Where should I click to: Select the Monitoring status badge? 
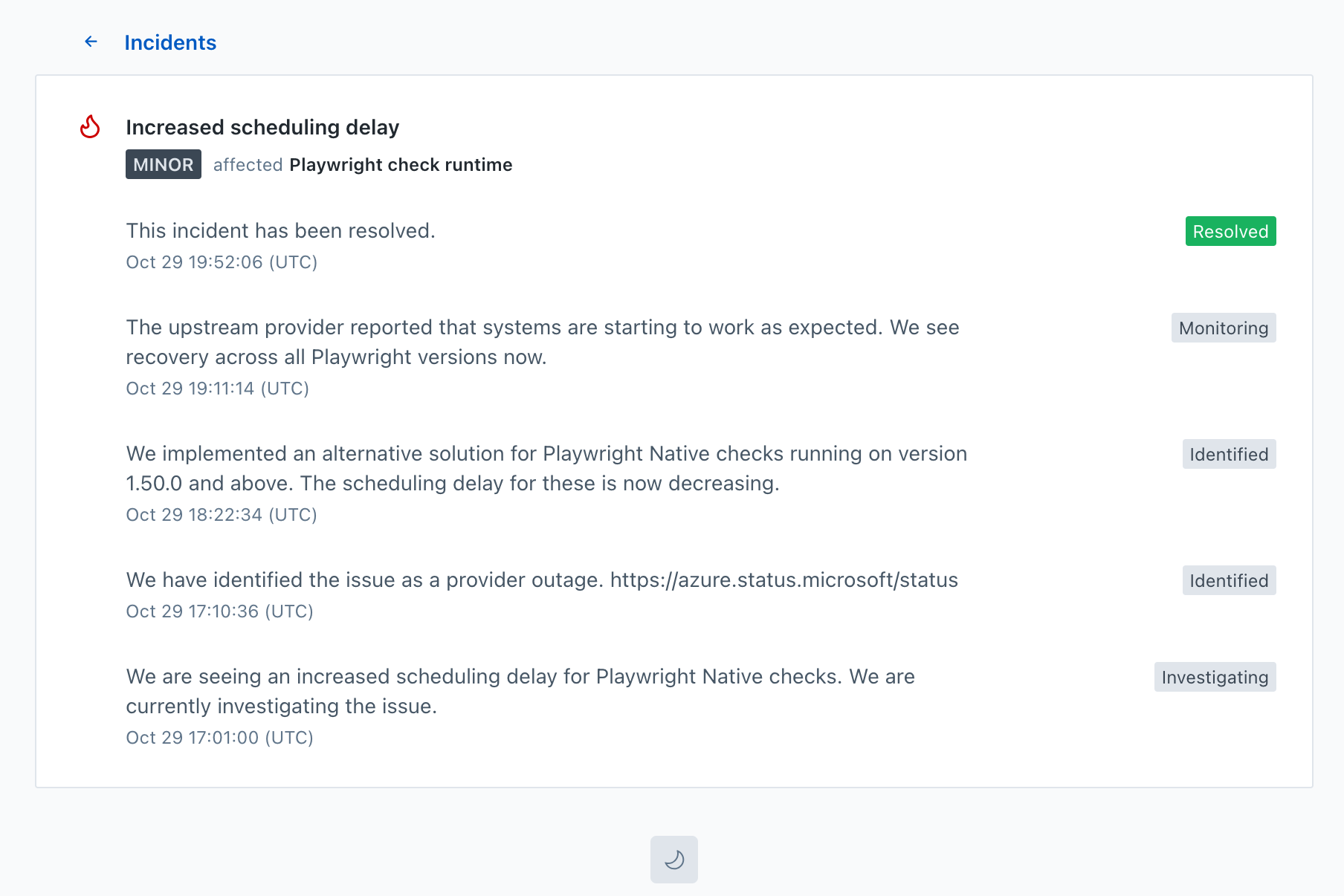pos(1223,328)
